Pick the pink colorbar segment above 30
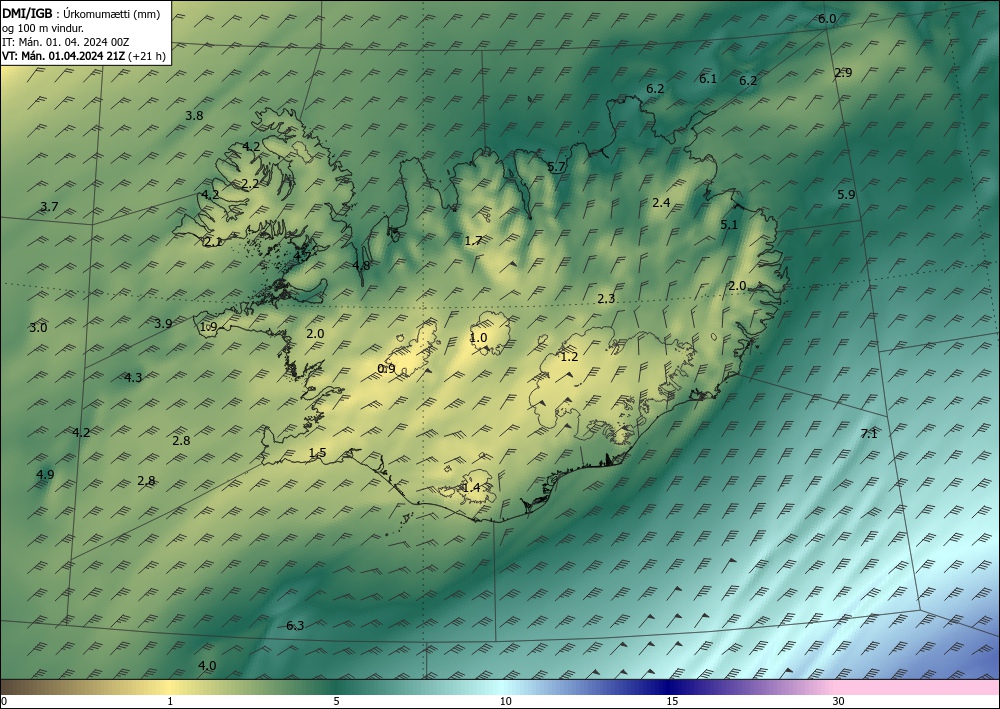 pos(918,687)
